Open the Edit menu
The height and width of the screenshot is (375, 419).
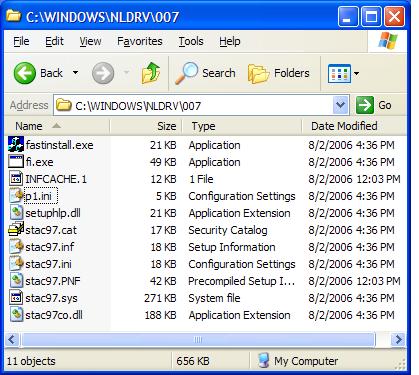tap(54, 41)
